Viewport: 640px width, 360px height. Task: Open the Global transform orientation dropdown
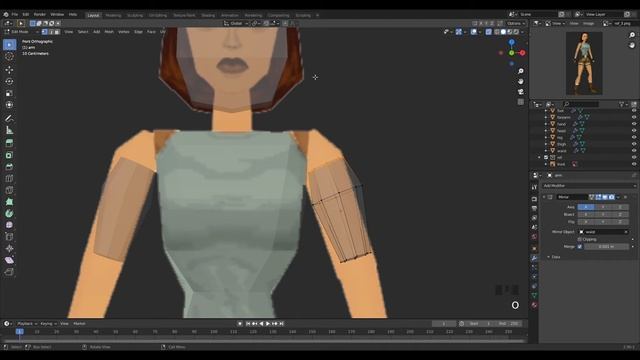236,24
